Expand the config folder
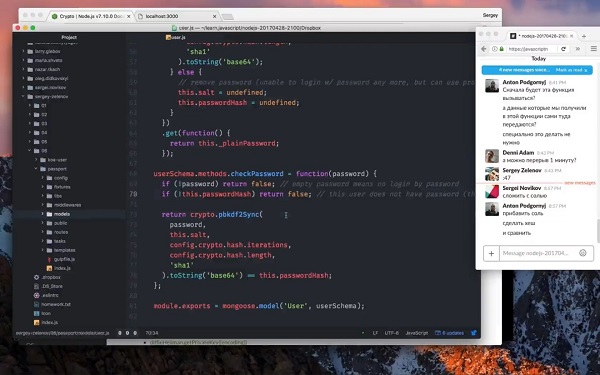Viewport: 600px width, 375px height. point(42,178)
